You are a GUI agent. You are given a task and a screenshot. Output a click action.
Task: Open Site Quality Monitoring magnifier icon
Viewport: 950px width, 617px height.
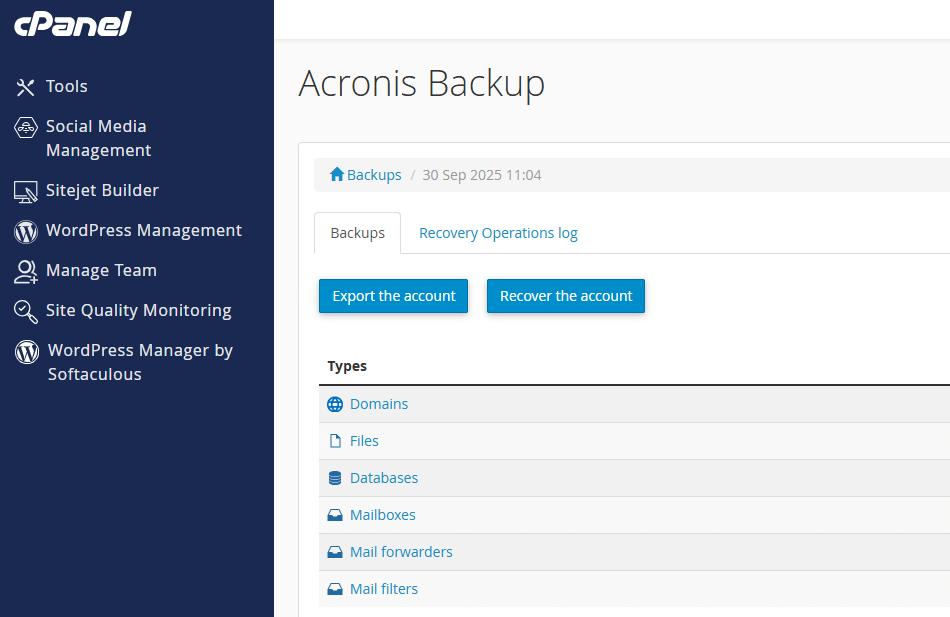click(26, 311)
